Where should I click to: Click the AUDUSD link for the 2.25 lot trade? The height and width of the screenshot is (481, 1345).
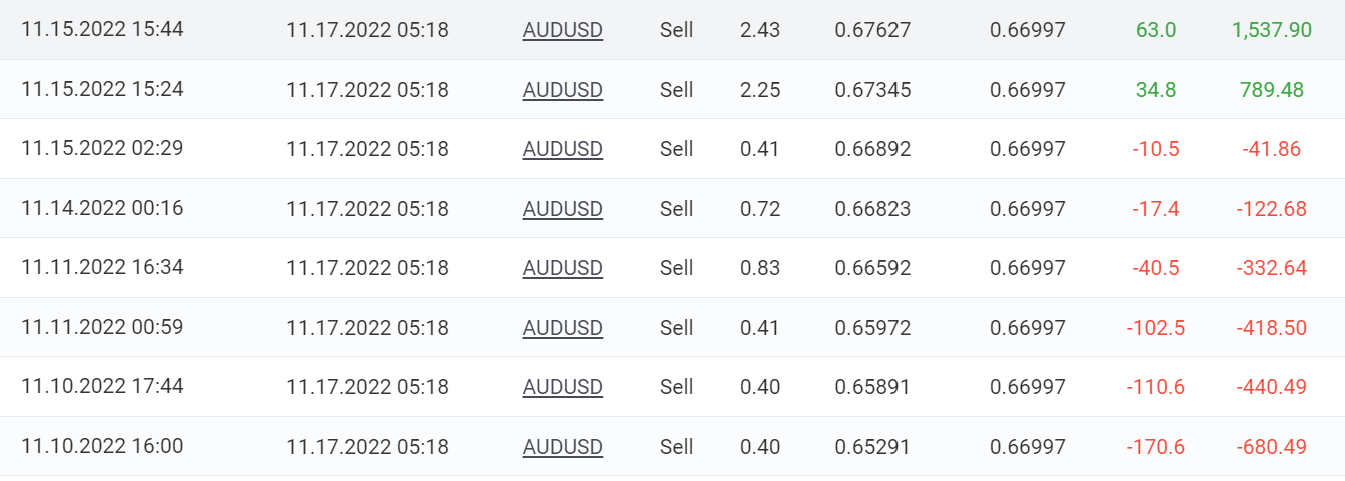[562, 90]
